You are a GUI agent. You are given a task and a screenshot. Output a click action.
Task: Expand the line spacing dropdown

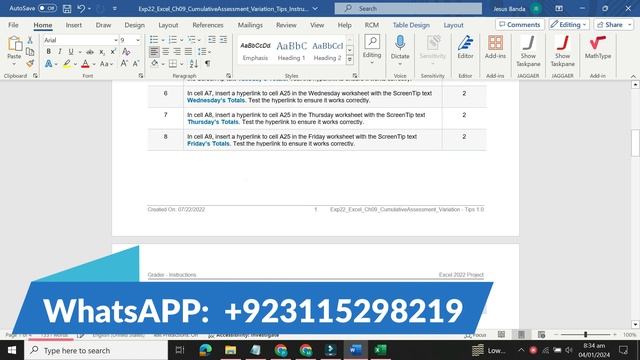tap(204, 52)
